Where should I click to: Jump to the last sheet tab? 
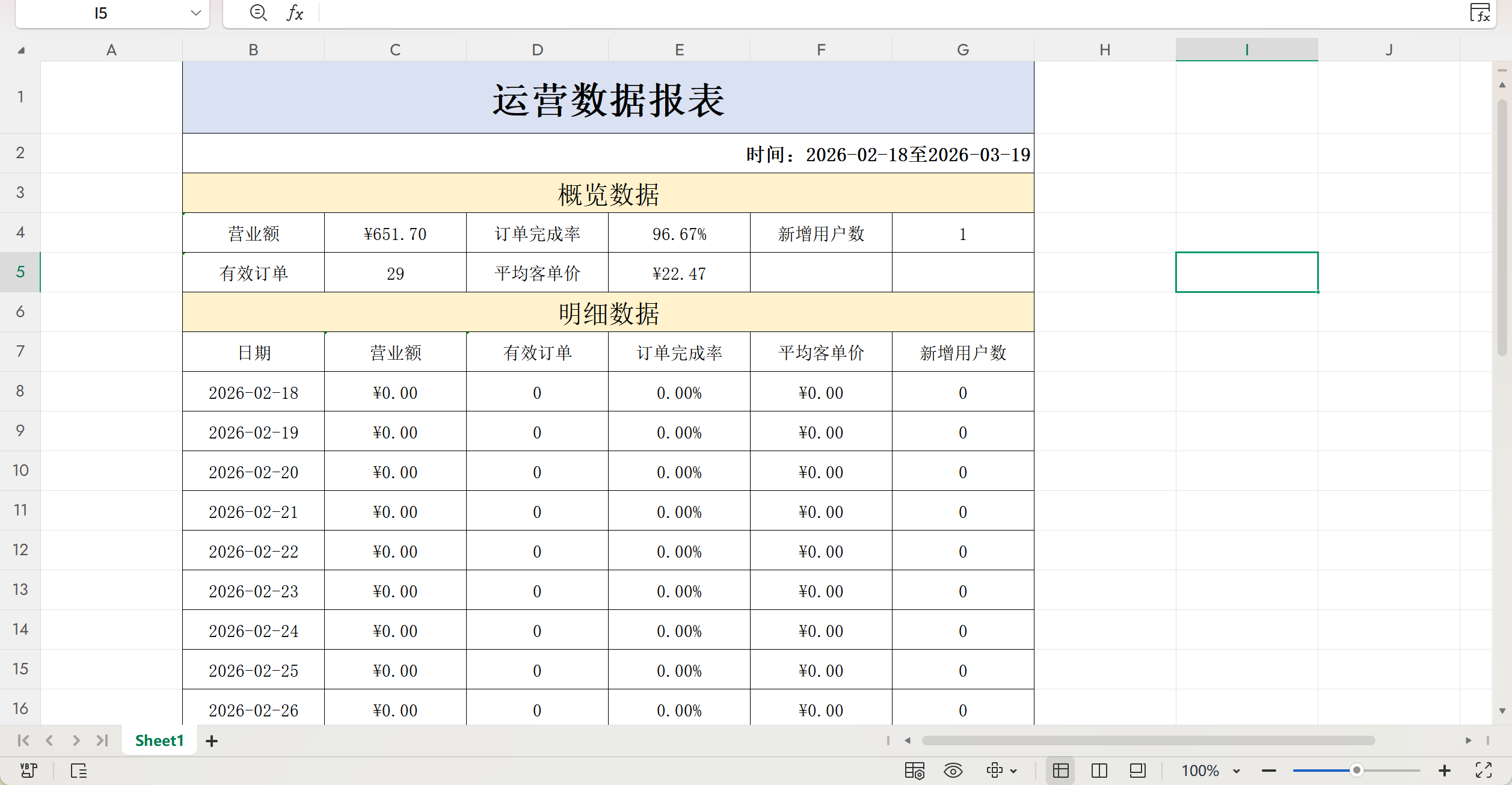coord(102,740)
